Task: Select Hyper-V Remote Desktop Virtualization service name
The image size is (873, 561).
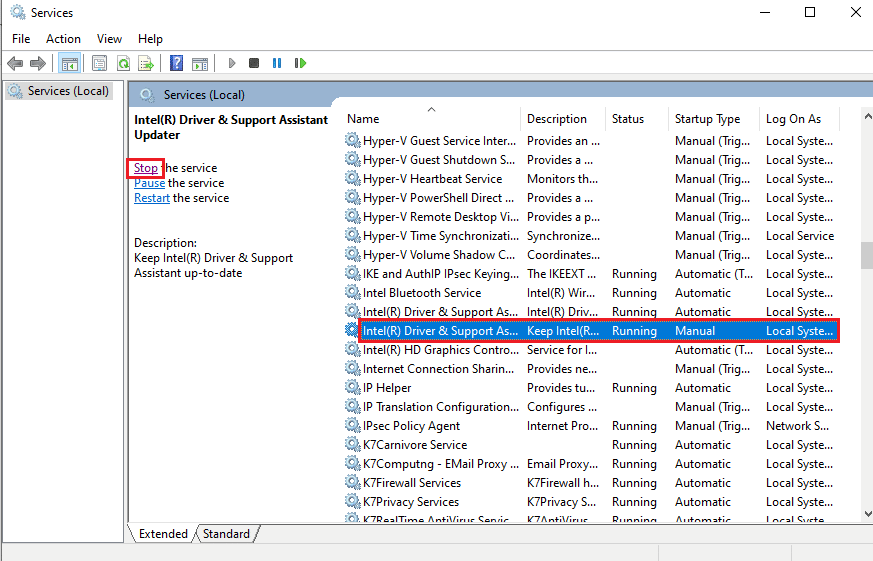Action: pyautogui.click(x=440, y=217)
